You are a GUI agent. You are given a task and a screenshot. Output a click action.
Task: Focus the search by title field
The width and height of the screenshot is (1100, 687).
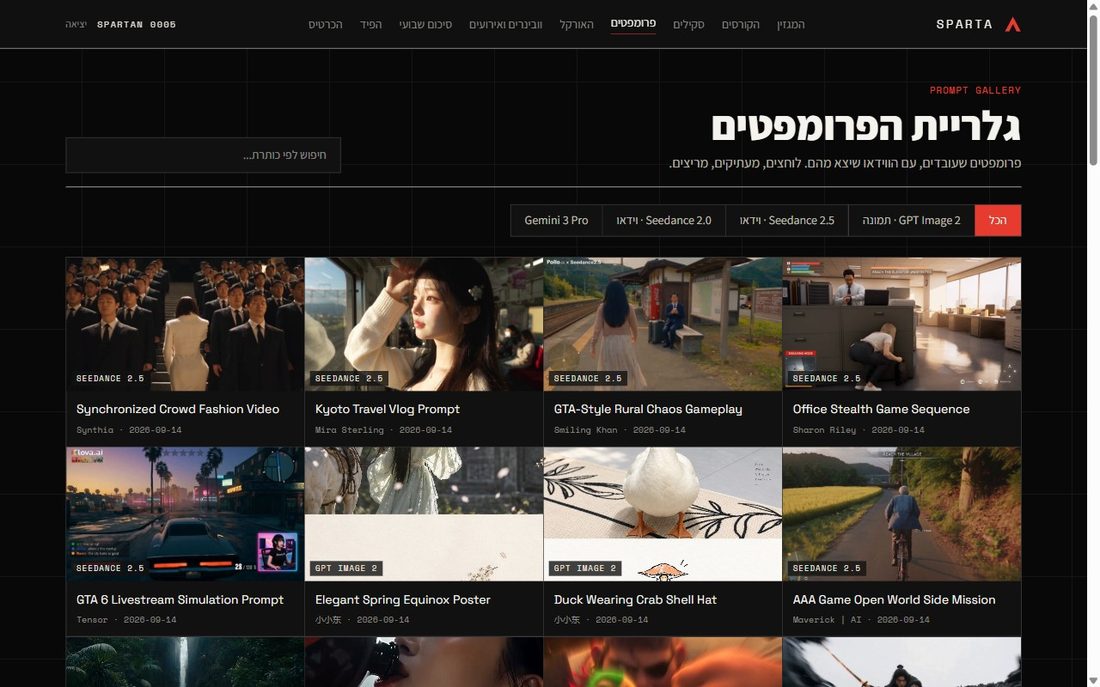click(203, 155)
